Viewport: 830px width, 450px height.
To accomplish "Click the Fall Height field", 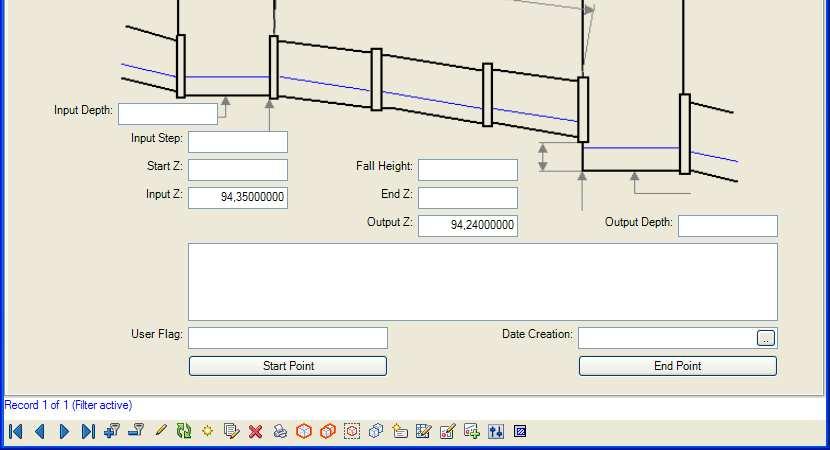I will pos(468,170).
